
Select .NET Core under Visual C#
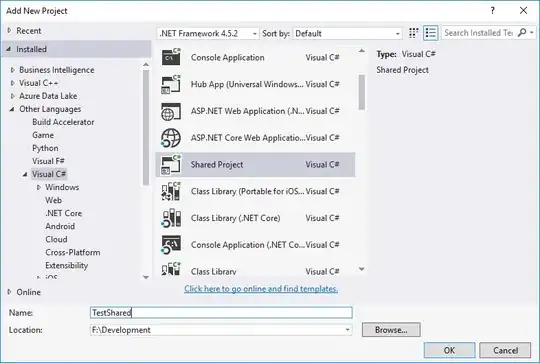[x=63, y=213]
